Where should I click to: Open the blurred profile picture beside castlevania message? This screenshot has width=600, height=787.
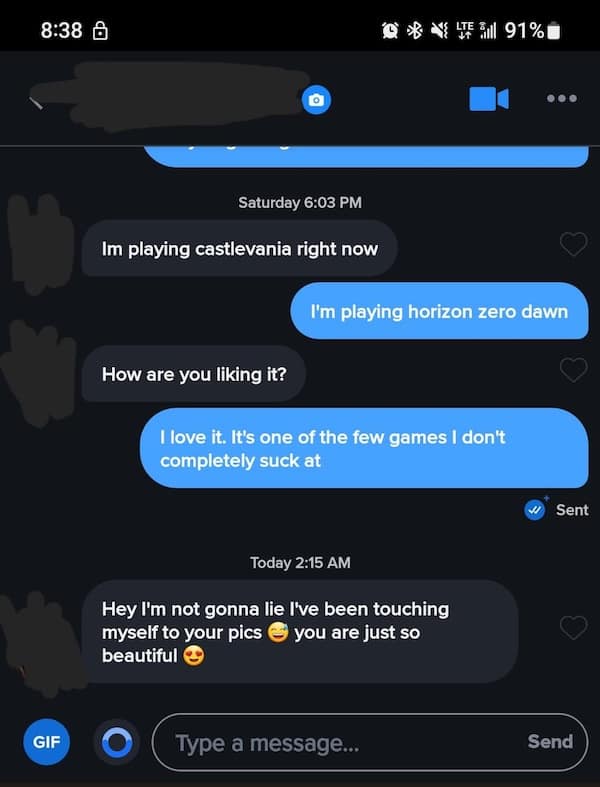[39, 244]
